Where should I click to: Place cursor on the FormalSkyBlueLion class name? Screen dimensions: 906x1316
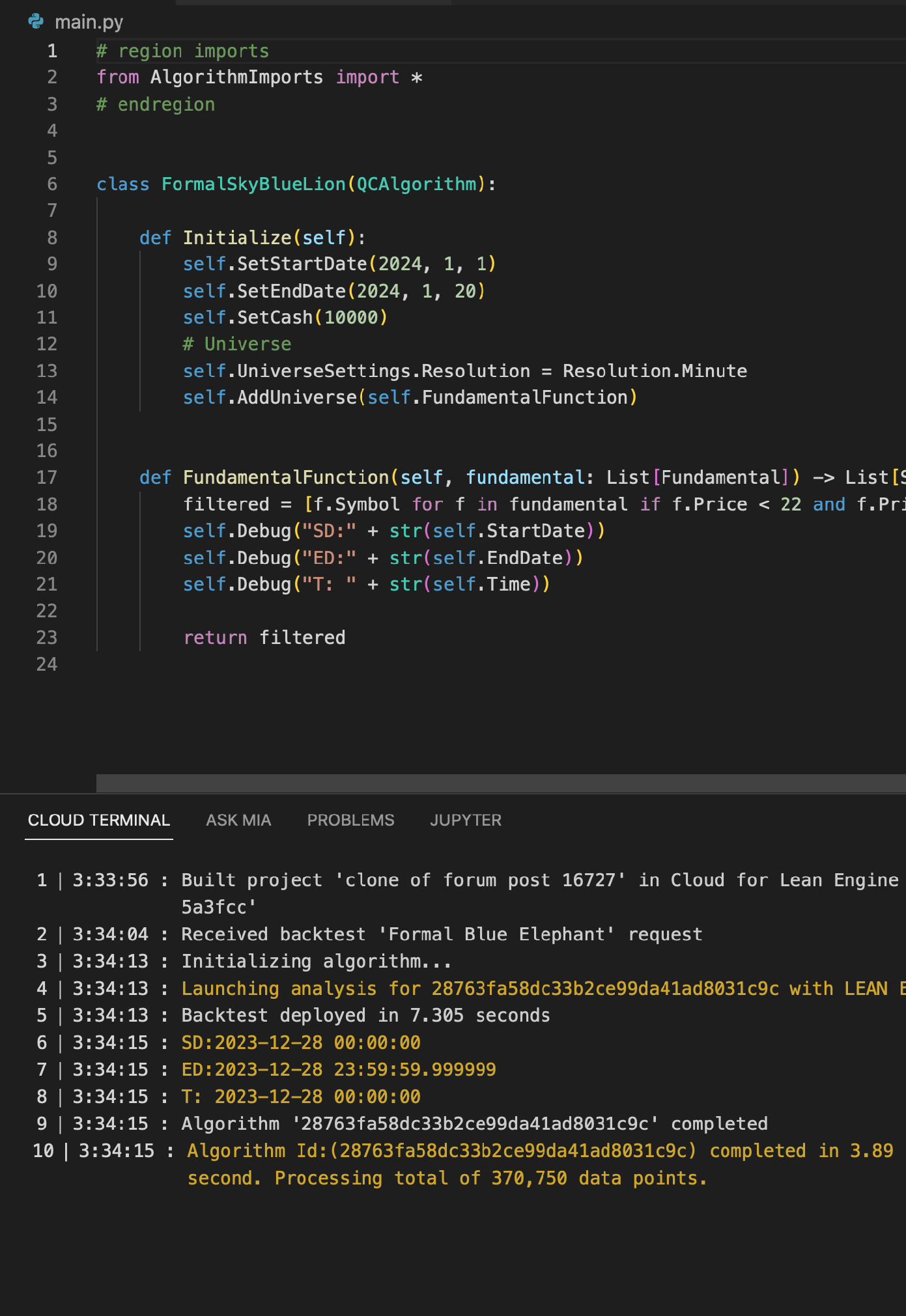[253, 184]
